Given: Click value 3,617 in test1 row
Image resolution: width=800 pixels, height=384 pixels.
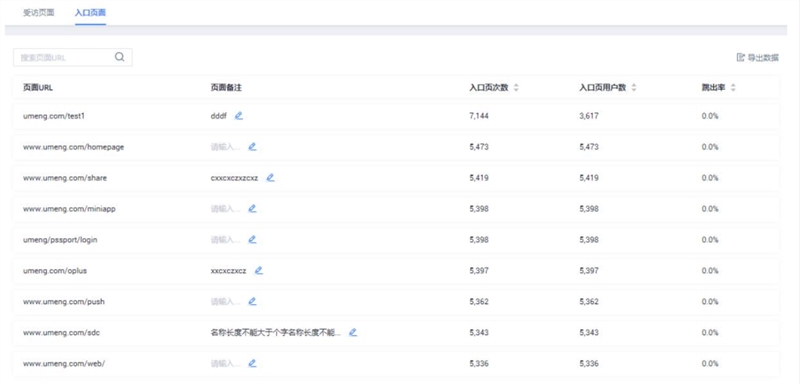Looking at the screenshot, I should pyautogui.click(x=589, y=116).
